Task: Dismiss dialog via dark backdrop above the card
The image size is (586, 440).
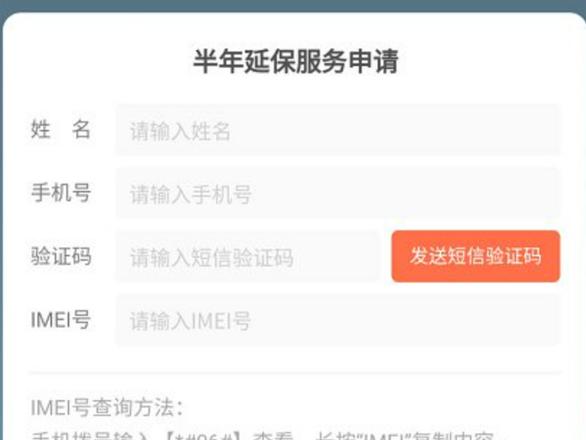Action: [x=293, y=5]
